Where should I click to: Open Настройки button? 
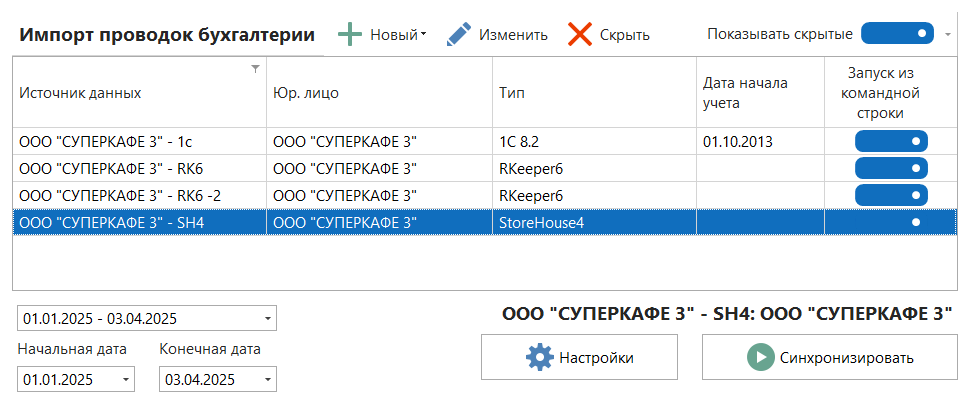(x=579, y=357)
